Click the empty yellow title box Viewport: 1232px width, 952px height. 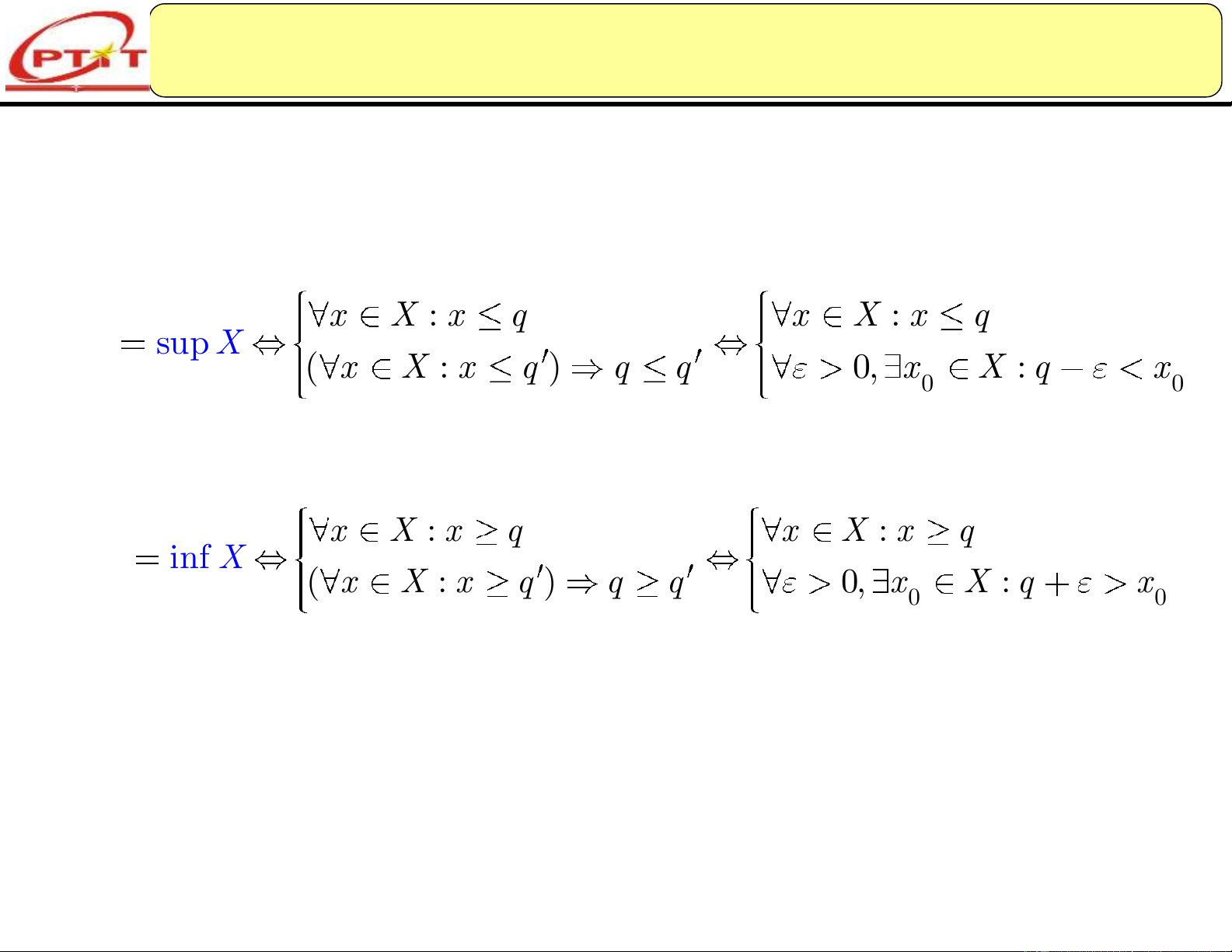point(684,51)
